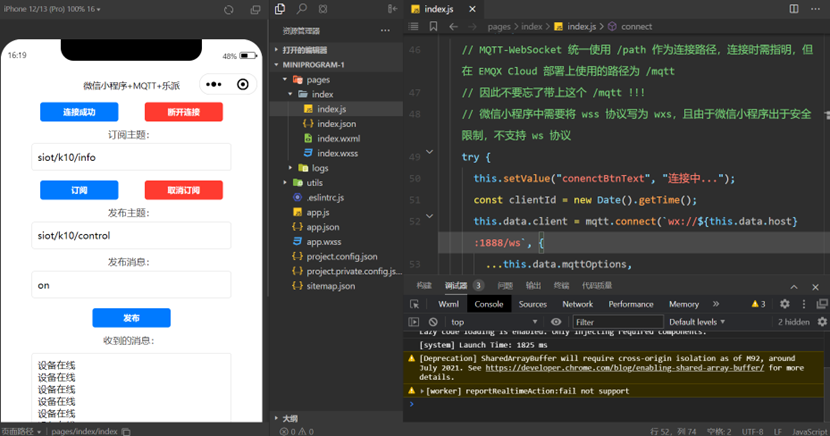The width and height of the screenshot is (830, 436).
Task: Open the developer.chrome.com shared-array-buffer link
Action: click(625, 368)
